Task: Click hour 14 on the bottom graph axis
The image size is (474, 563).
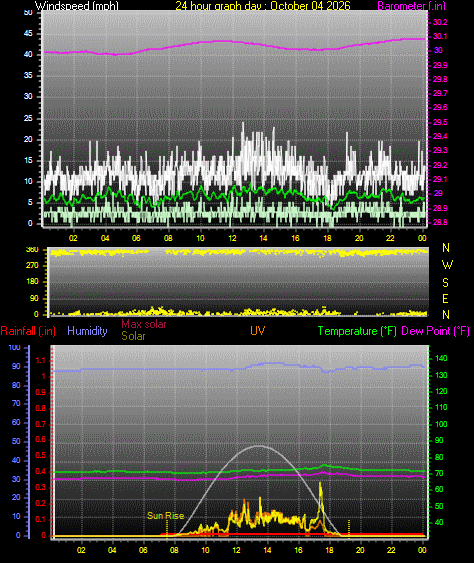Action: (268, 550)
